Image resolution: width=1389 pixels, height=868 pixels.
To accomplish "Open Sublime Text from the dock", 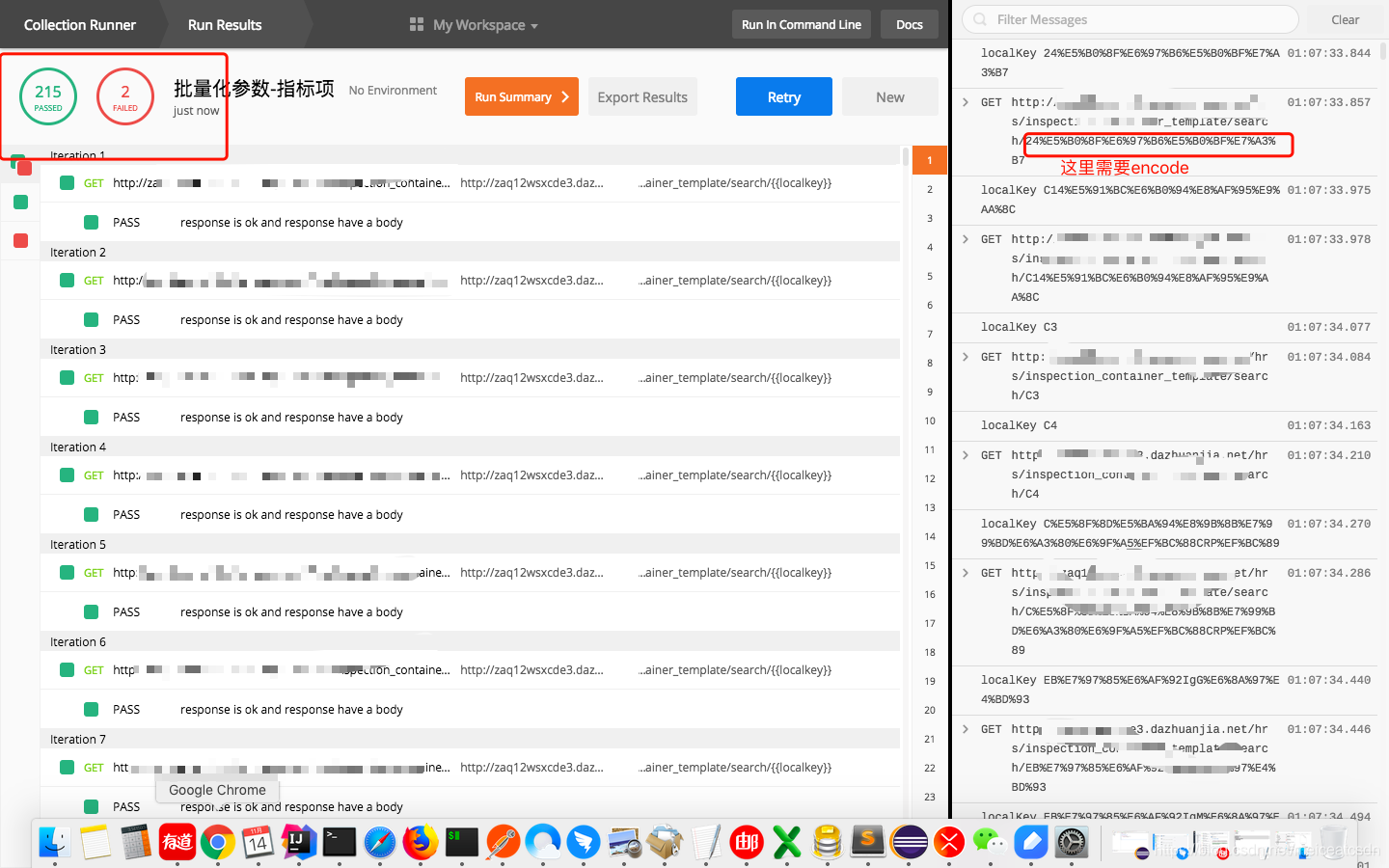I will [870, 841].
